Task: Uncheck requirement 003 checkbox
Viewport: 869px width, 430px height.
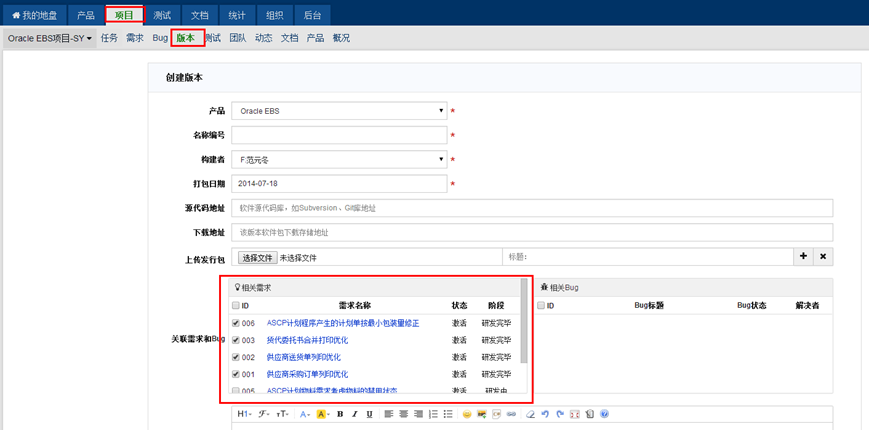Action: (x=236, y=340)
